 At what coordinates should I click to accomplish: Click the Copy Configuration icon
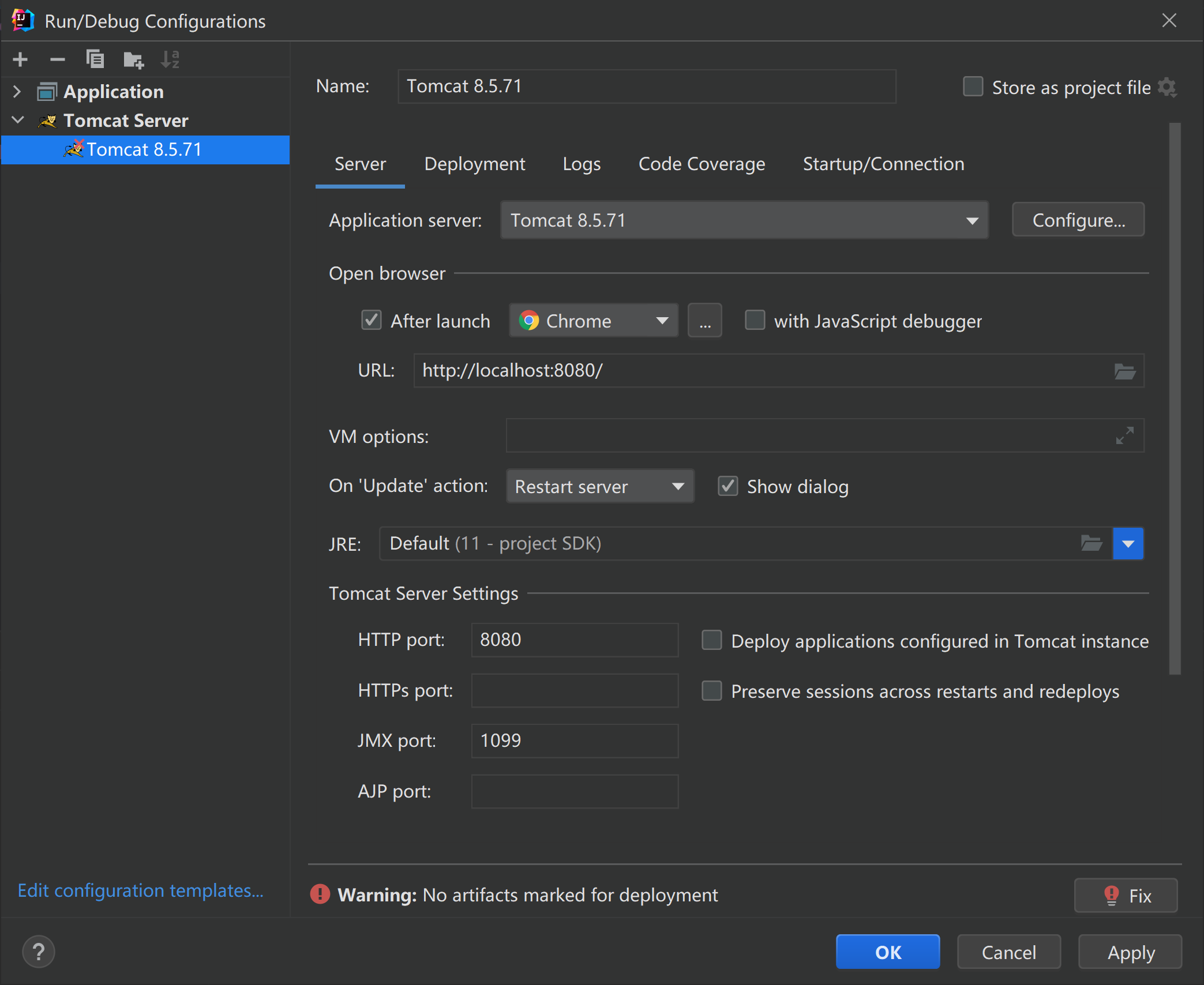95,59
